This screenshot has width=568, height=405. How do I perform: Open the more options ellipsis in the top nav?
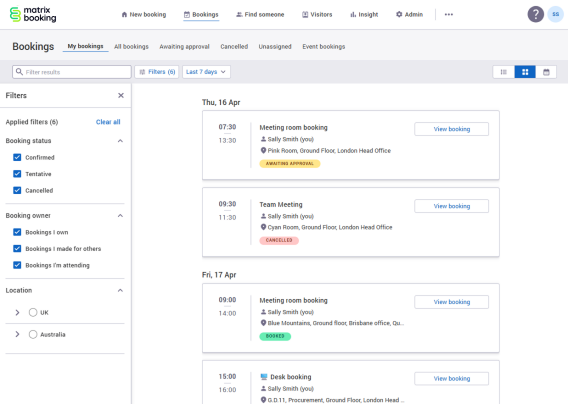448,14
